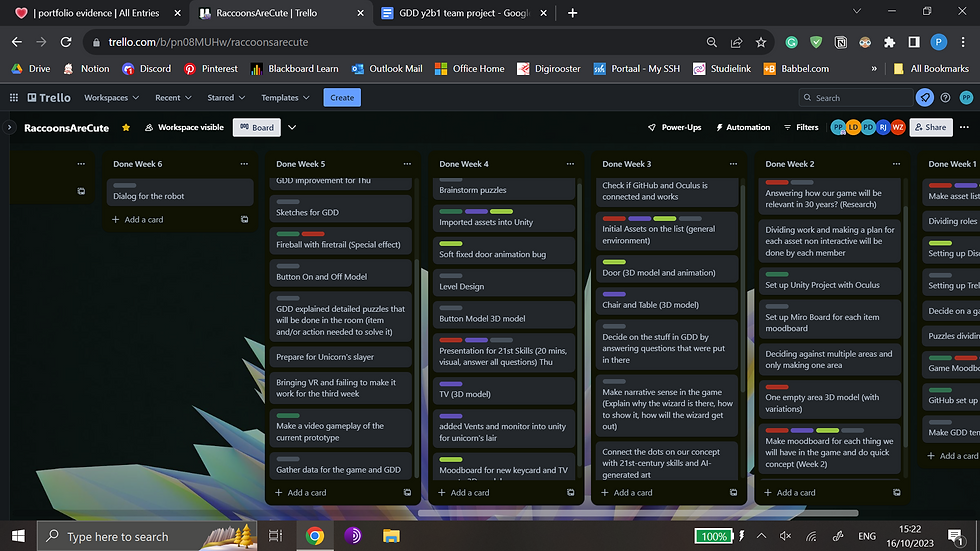Open Done Week 2 list actions menu
Screen dimensions: 980x551
pos(896,164)
